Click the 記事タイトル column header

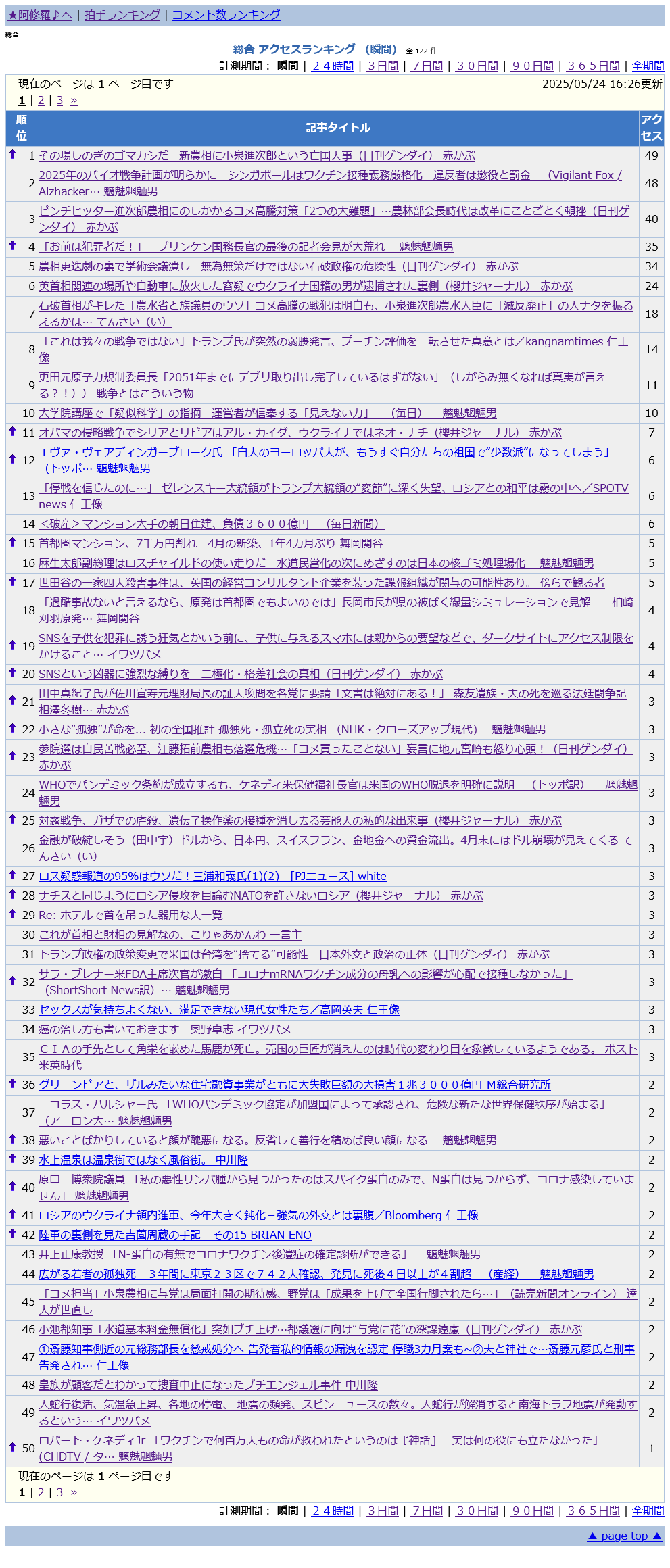click(338, 128)
